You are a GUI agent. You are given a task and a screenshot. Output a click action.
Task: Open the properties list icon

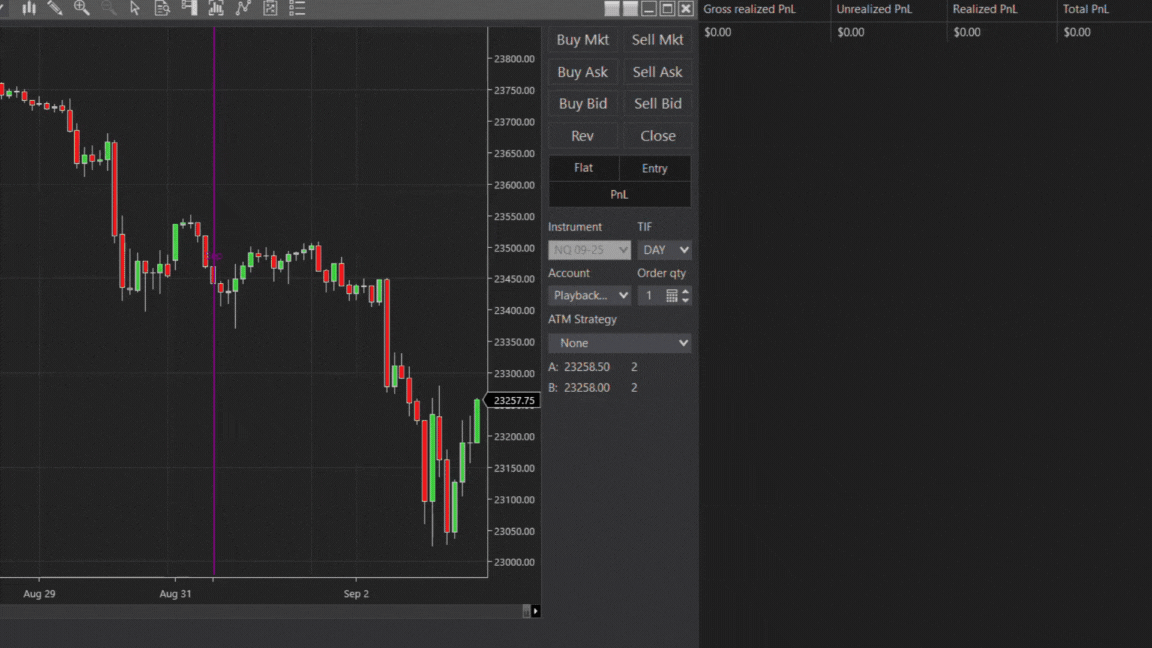pos(297,8)
